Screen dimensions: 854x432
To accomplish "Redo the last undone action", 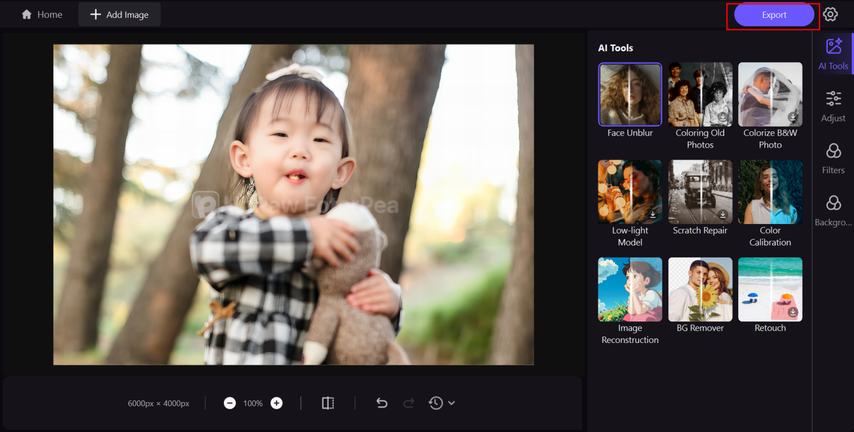I will click(408, 403).
